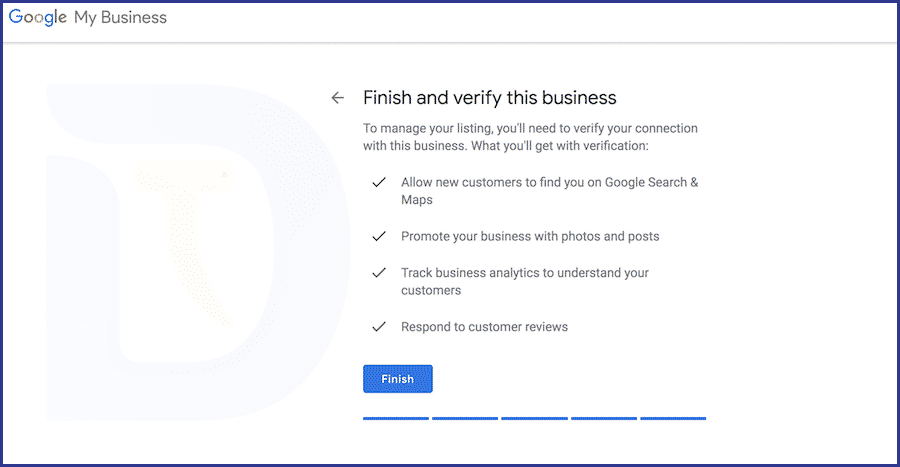Click the large D-shaped background illustration
Image resolution: width=900 pixels, height=467 pixels.
tap(198, 252)
